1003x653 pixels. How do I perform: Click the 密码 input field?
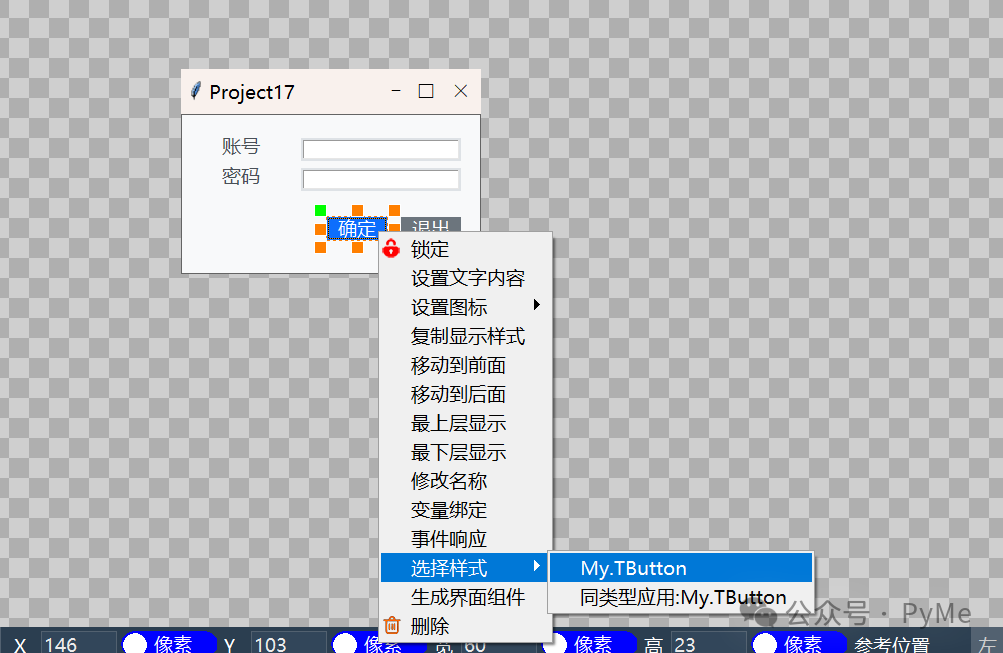[380, 180]
